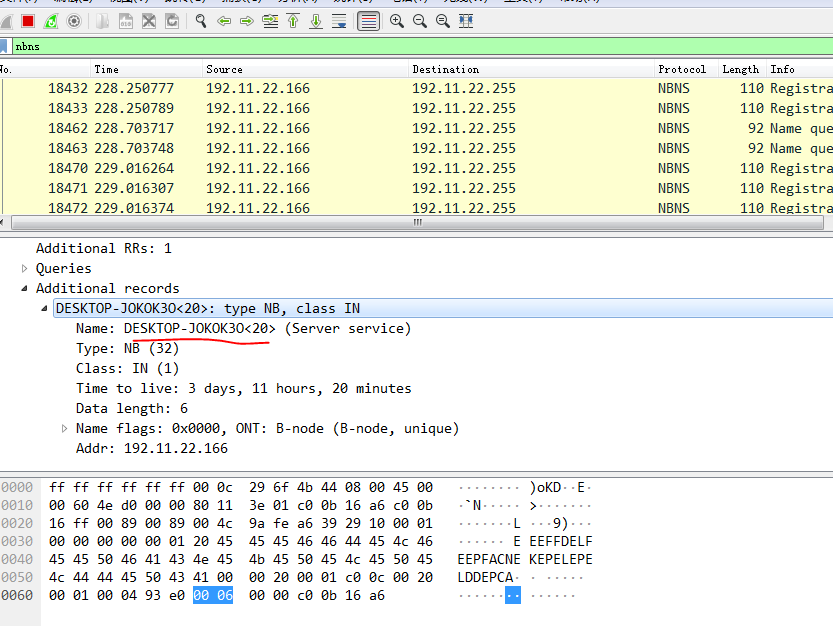
Task: Collapse the DESKTOP-JOKOK3O type NB record
Action: 45,308
